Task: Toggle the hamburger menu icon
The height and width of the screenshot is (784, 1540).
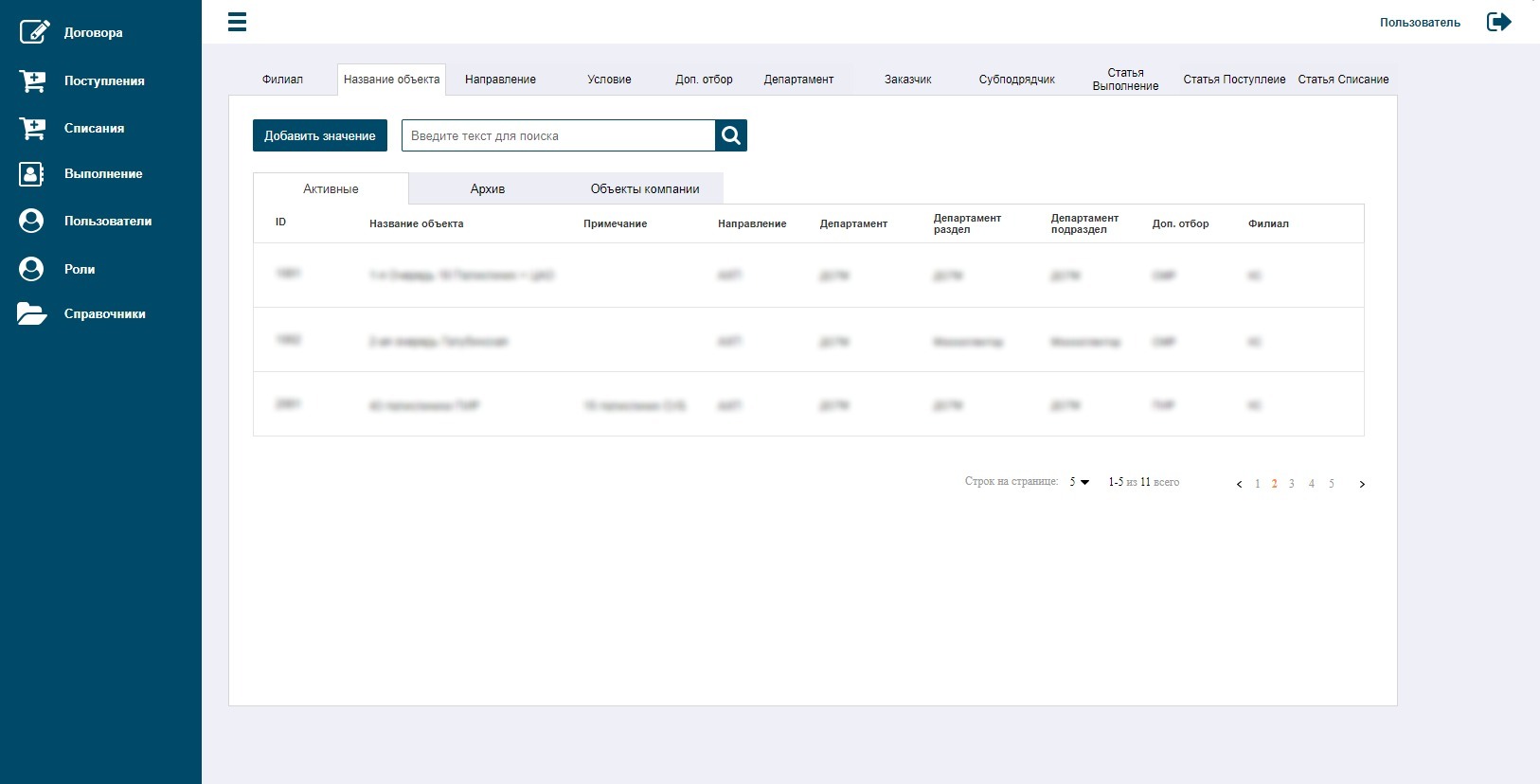Action: (x=237, y=22)
